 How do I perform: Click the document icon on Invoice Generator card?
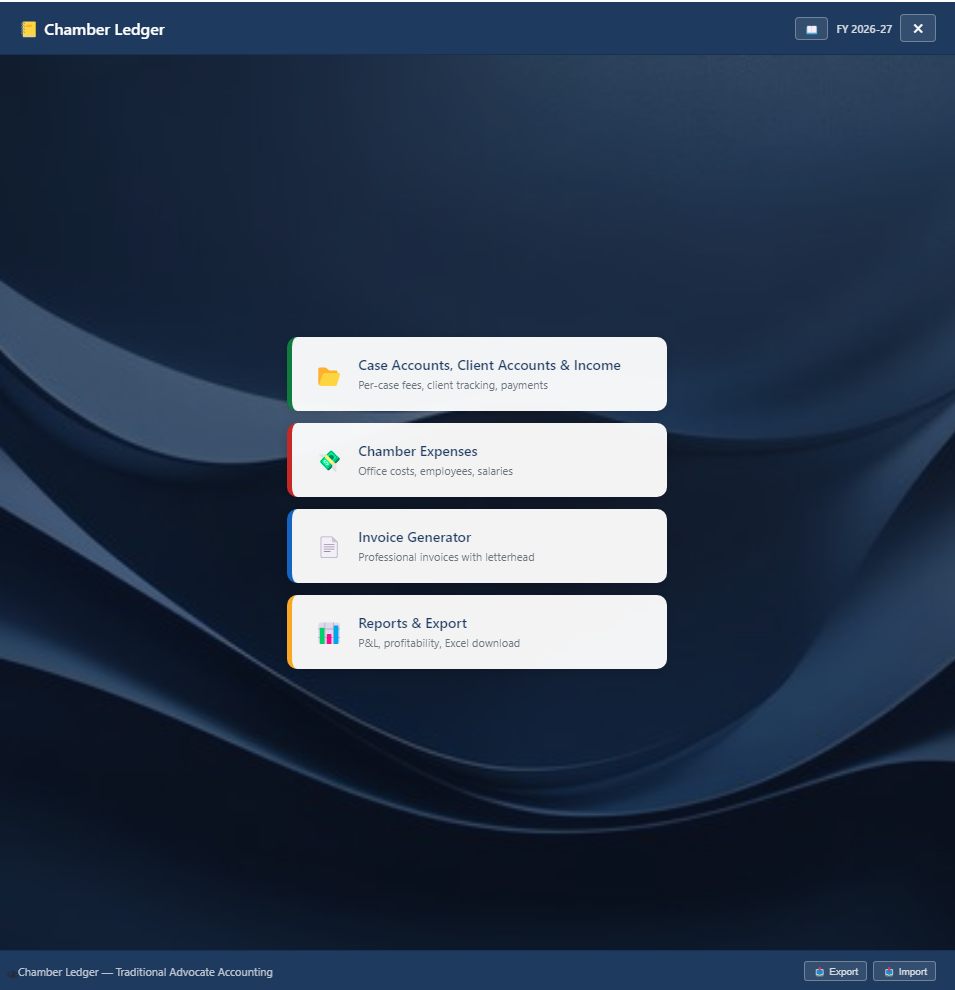pyautogui.click(x=329, y=547)
